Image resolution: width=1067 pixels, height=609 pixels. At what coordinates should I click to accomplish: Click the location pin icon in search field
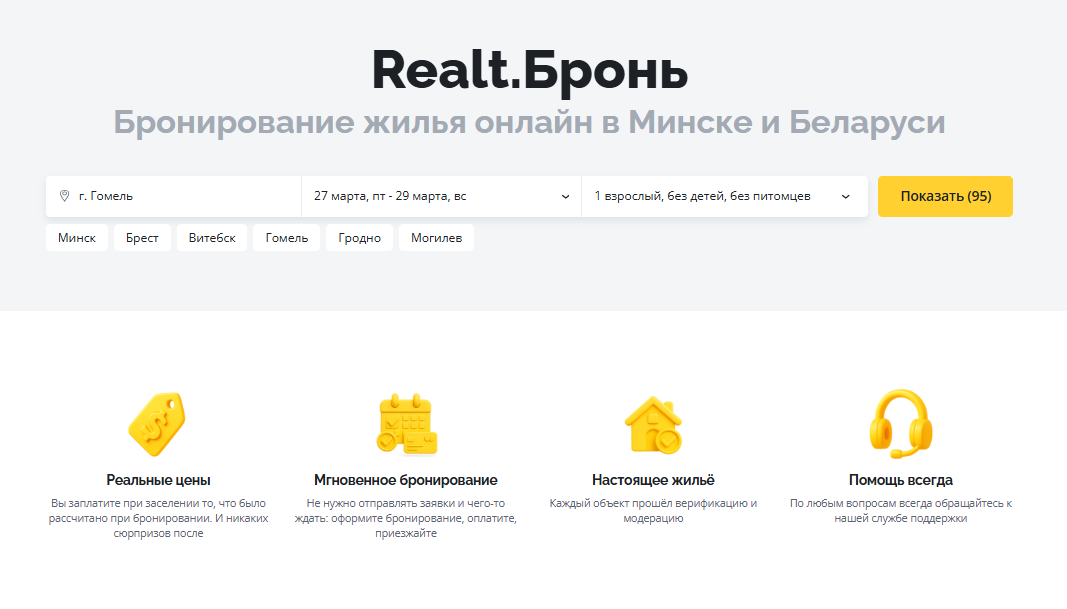tap(64, 196)
